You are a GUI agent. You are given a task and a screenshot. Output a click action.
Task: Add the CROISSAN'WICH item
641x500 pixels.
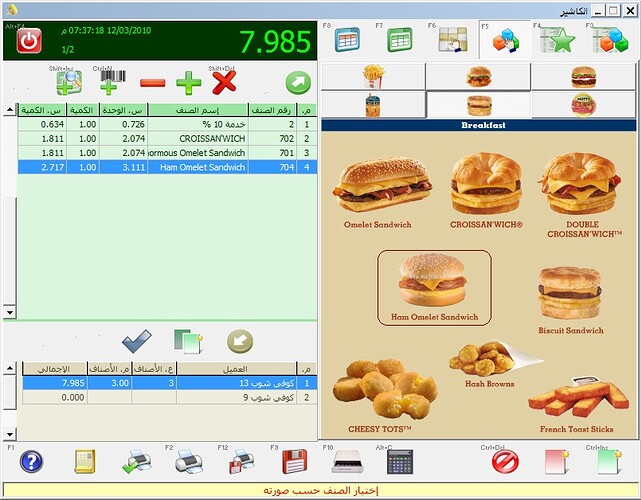[x=486, y=190]
